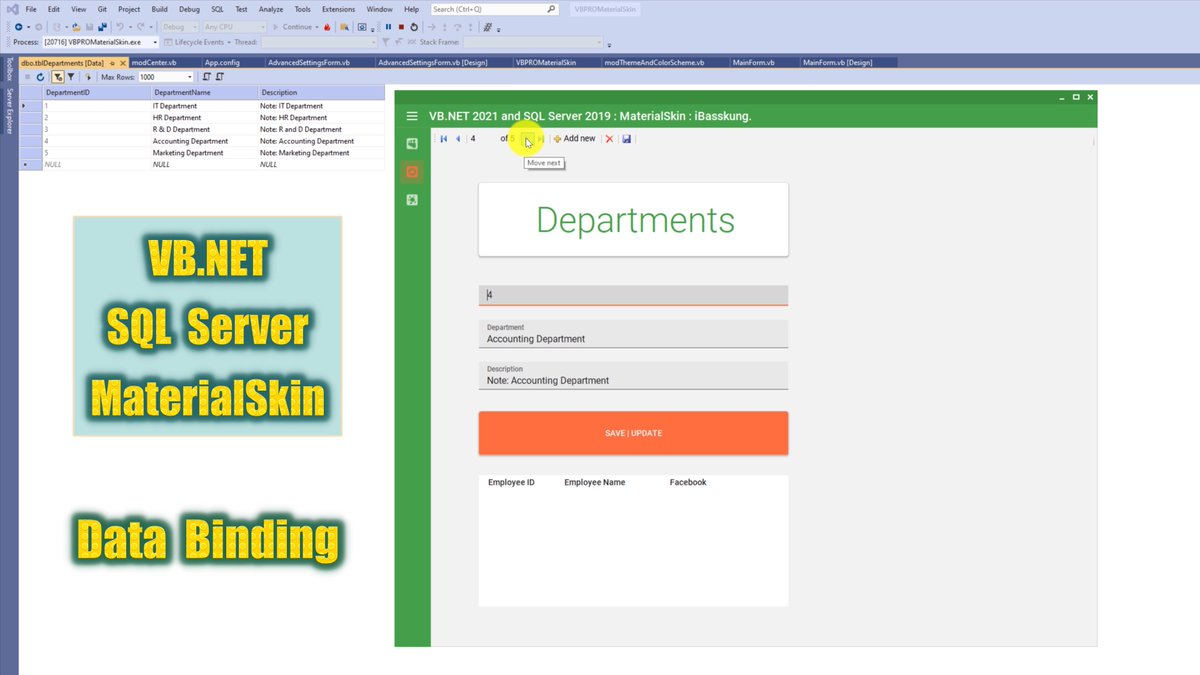Click Add new in the navigator
Image resolution: width=1200 pixels, height=675 pixels.
pyautogui.click(x=574, y=139)
